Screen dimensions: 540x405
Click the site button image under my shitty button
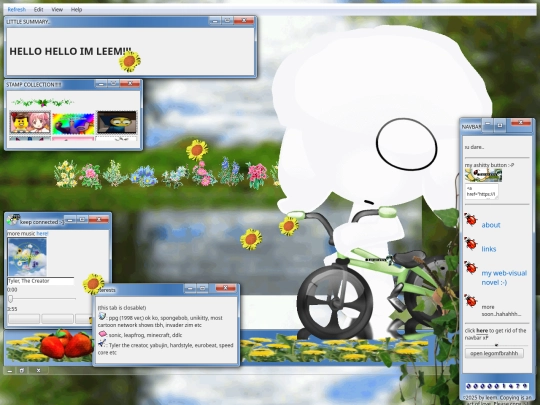(483, 176)
